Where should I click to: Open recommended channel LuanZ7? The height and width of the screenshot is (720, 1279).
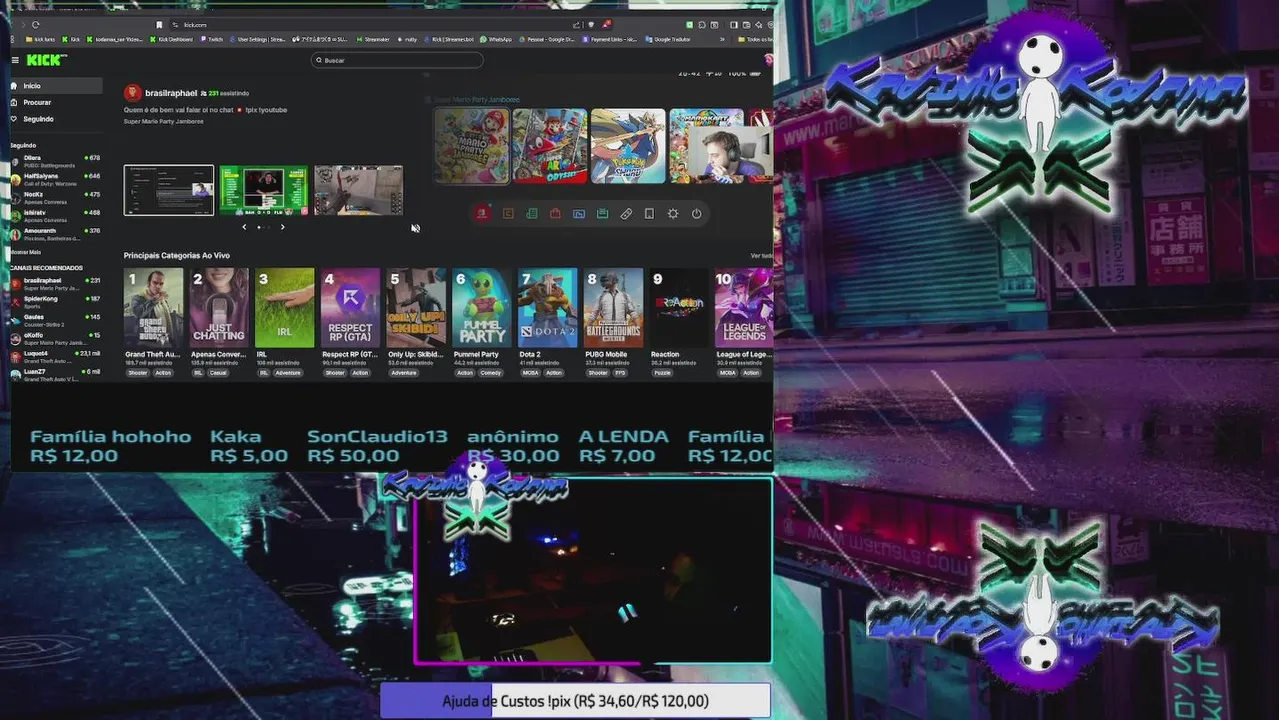point(56,374)
